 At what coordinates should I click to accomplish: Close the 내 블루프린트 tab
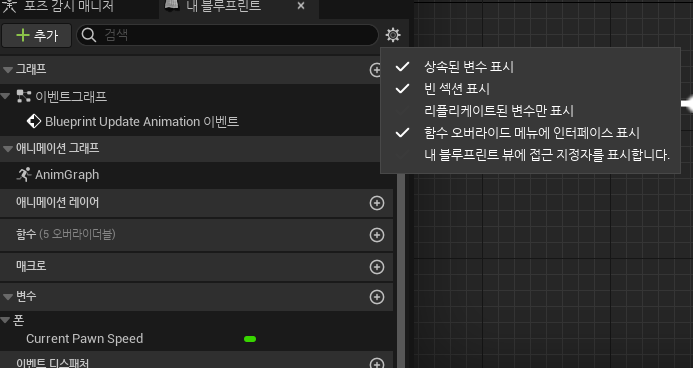coord(301,6)
